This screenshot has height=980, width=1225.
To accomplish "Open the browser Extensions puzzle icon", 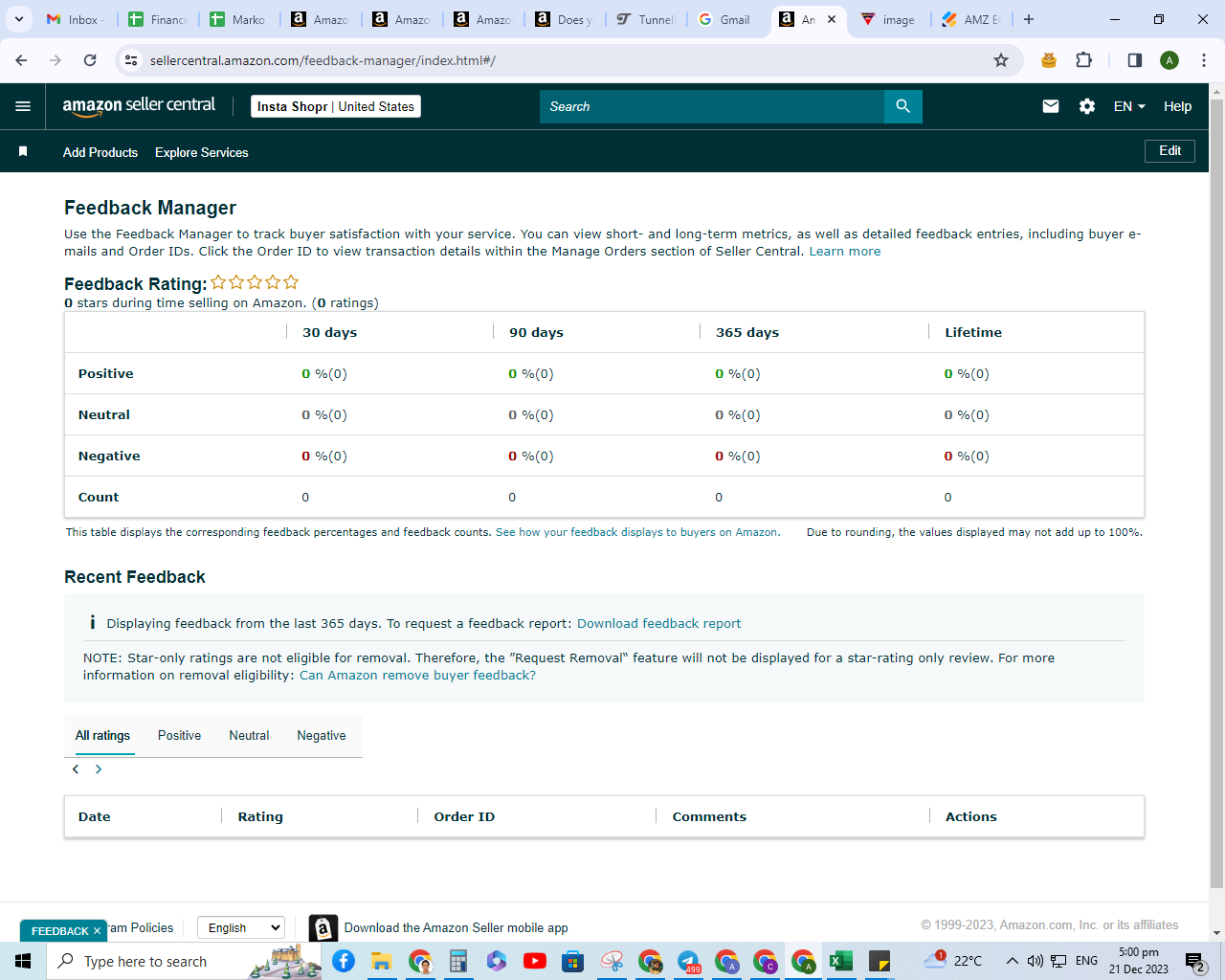I will (1083, 60).
